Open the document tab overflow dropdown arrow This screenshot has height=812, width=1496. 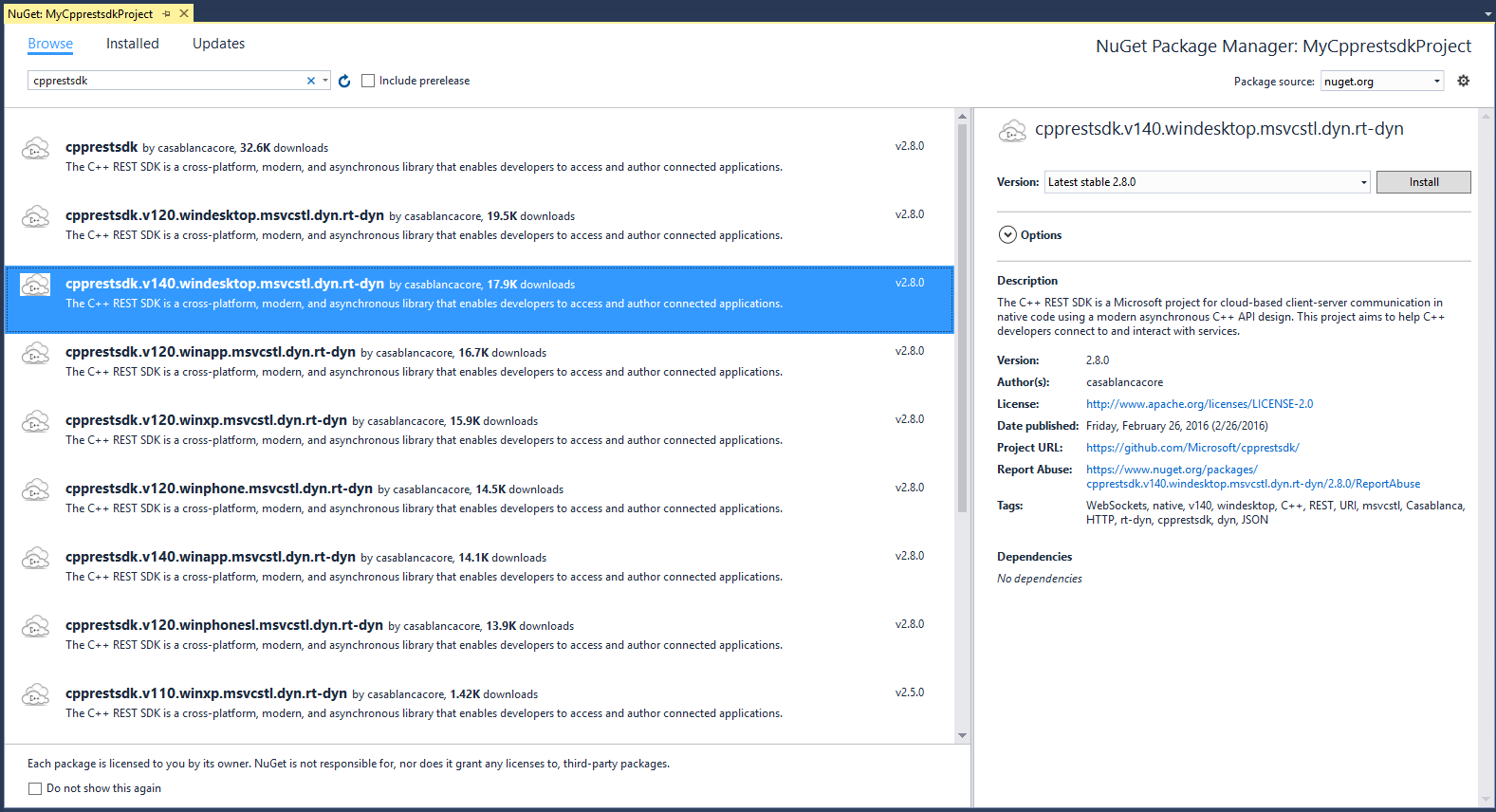(1487, 14)
